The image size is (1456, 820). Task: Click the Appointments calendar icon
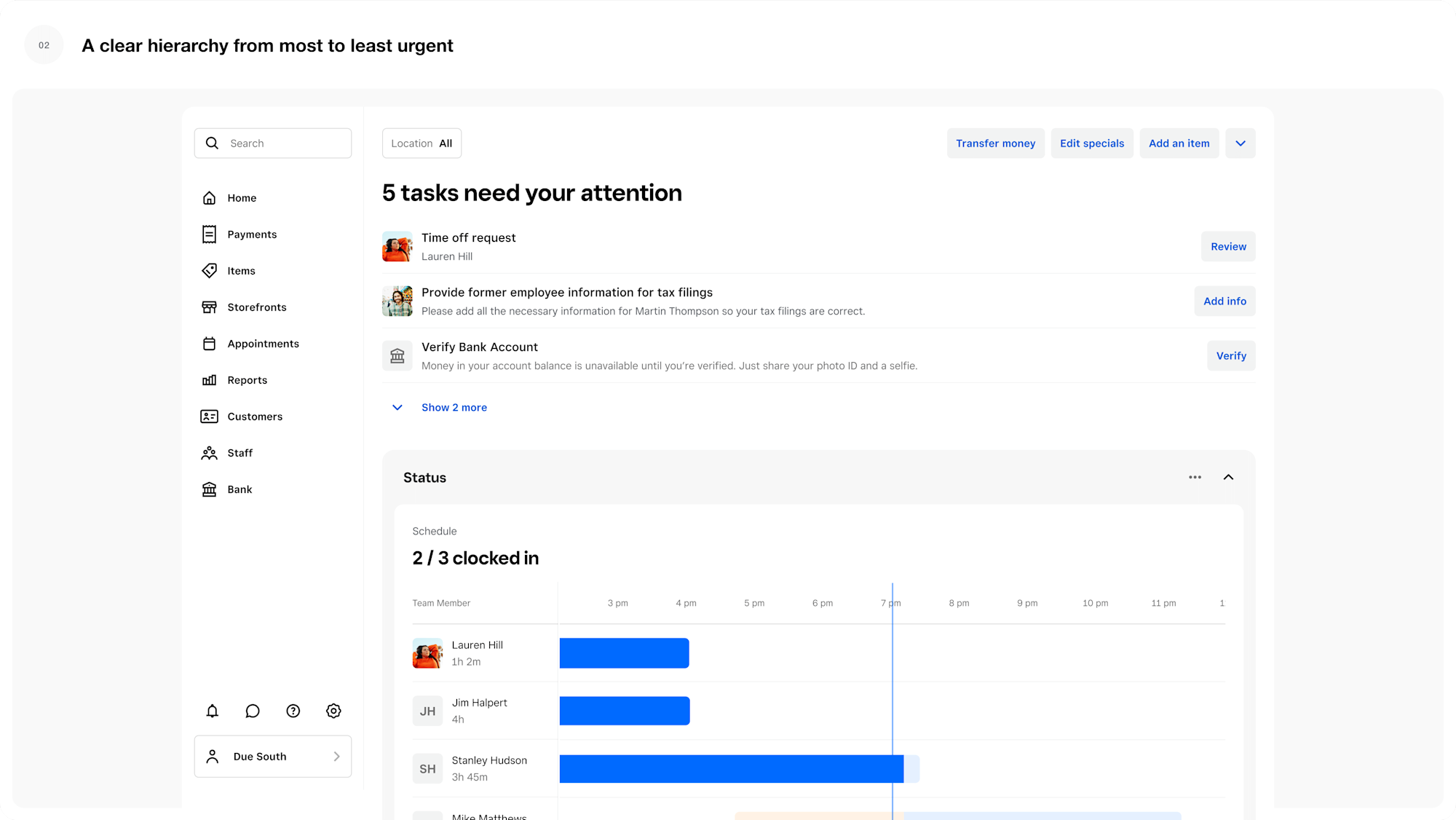pos(209,344)
